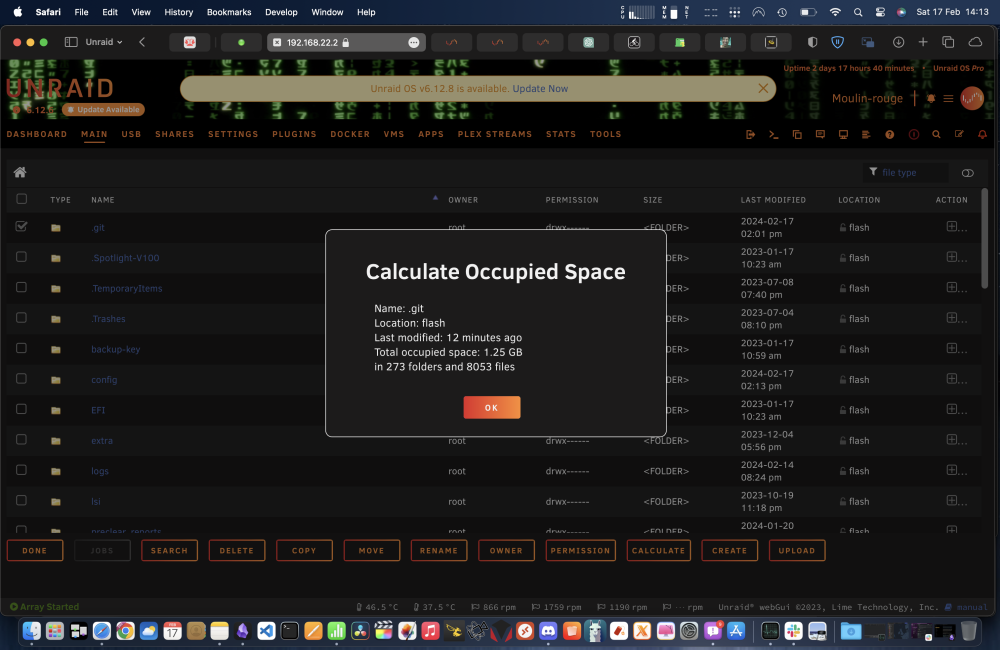Flip the toggle next to file type filter

pyautogui.click(x=967, y=173)
